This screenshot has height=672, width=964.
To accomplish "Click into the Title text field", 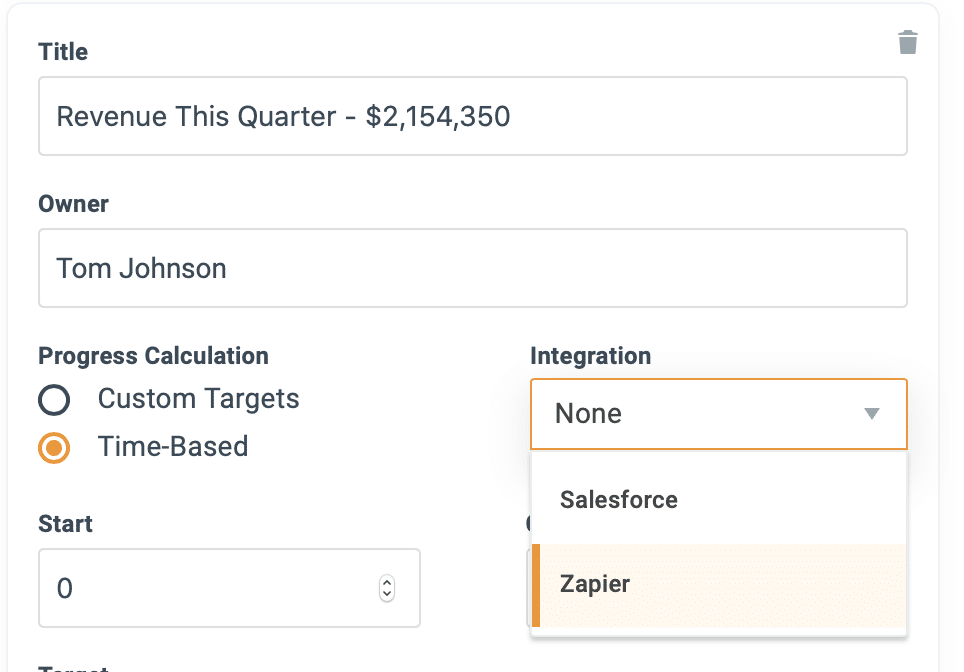I will 472,117.
